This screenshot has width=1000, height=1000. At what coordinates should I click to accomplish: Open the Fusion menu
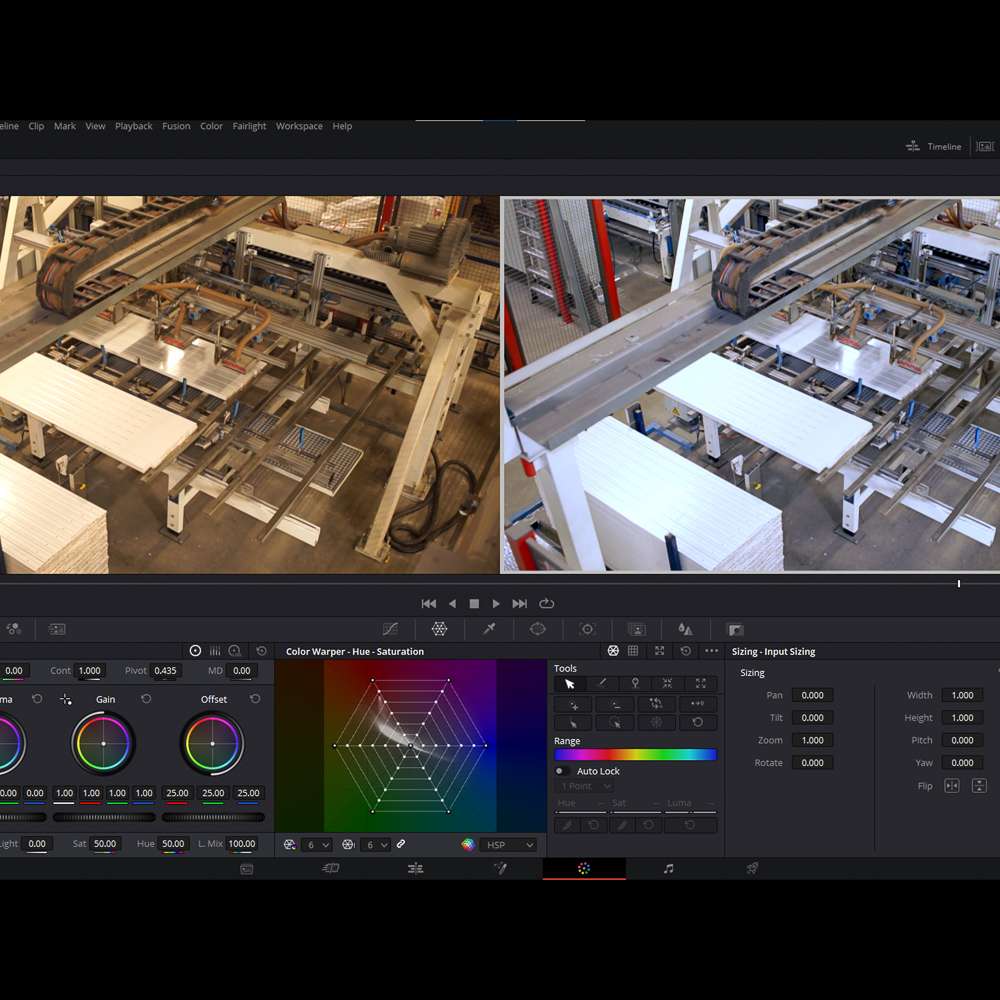click(x=176, y=126)
